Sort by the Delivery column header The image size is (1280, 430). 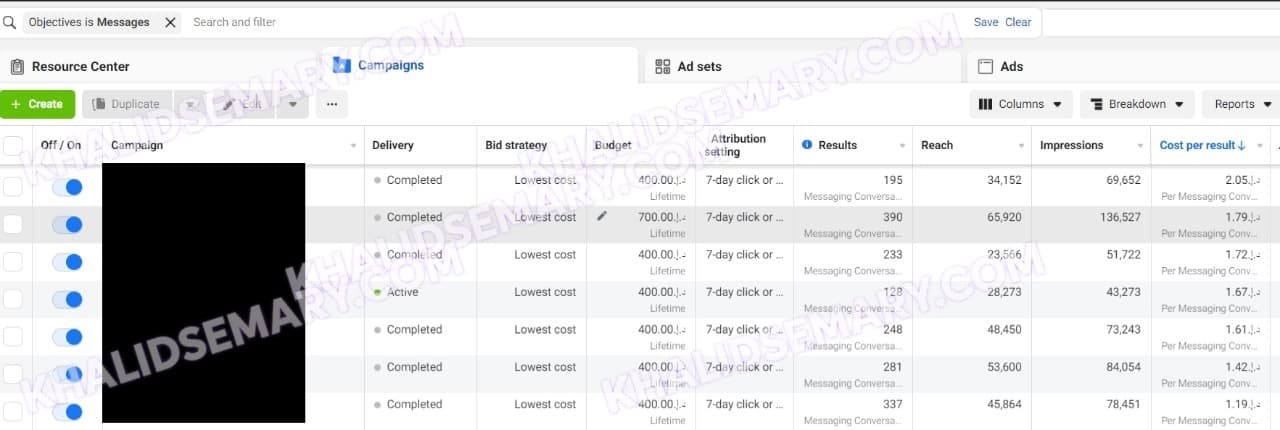pyautogui.click(x=392, y=145)
